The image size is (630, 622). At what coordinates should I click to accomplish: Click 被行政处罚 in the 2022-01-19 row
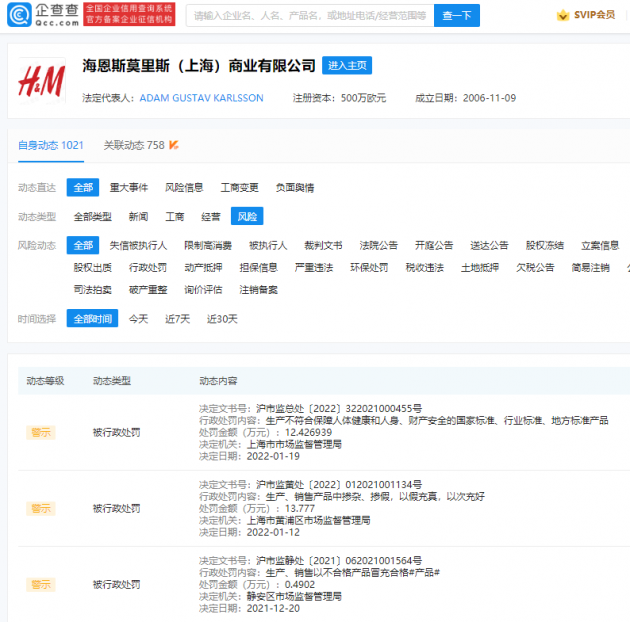tap(117, 433)
